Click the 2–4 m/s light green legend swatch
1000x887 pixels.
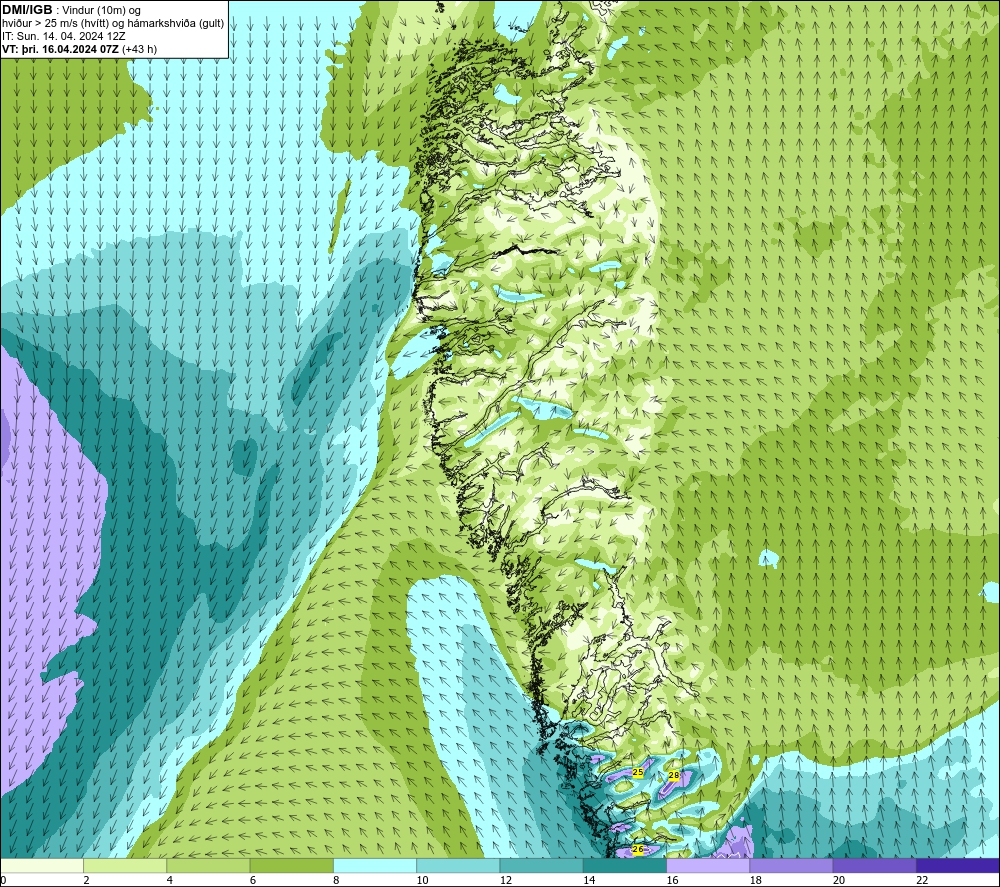[125, 865]
